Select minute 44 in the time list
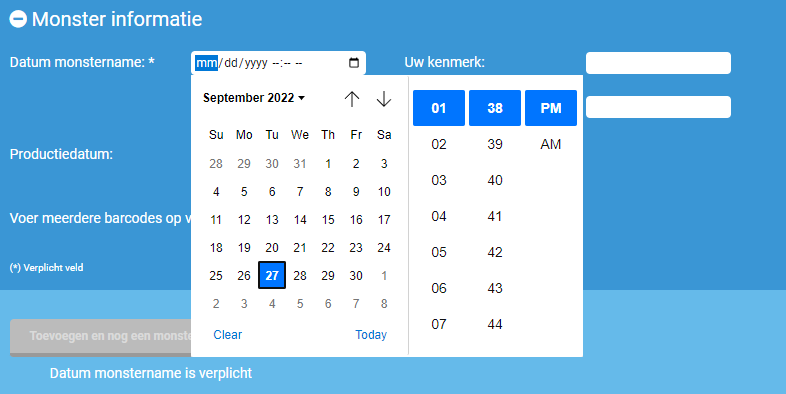The width and height of the screenshot is (786, 394). (x=495, y=324)
